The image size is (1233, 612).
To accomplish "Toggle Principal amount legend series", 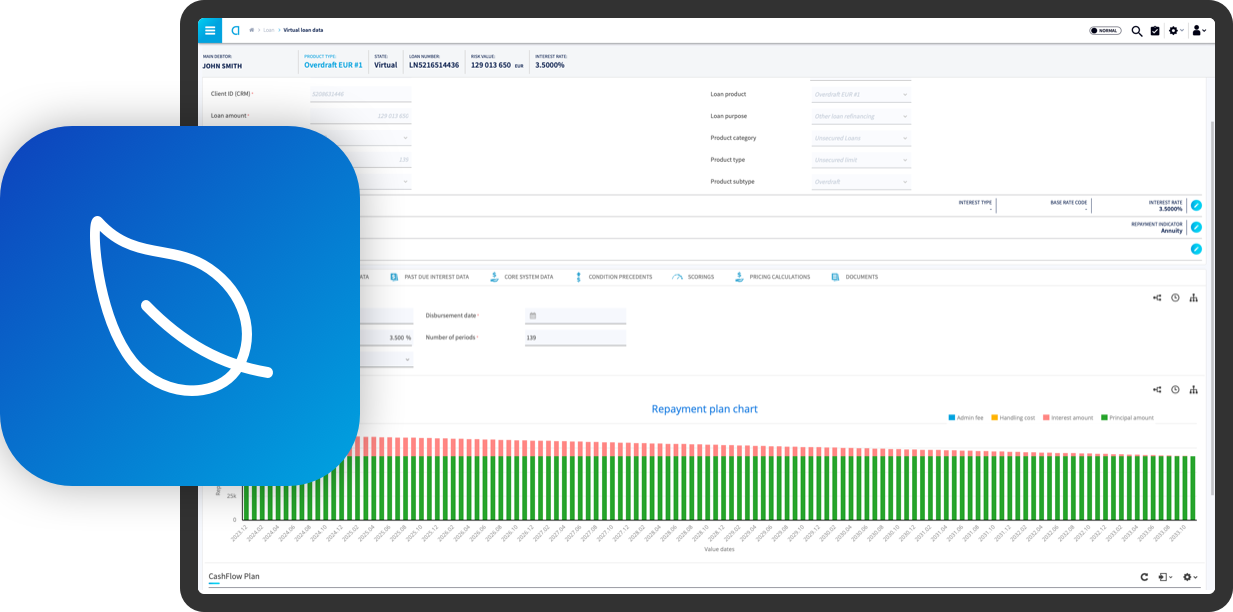I will point(1127,417).
